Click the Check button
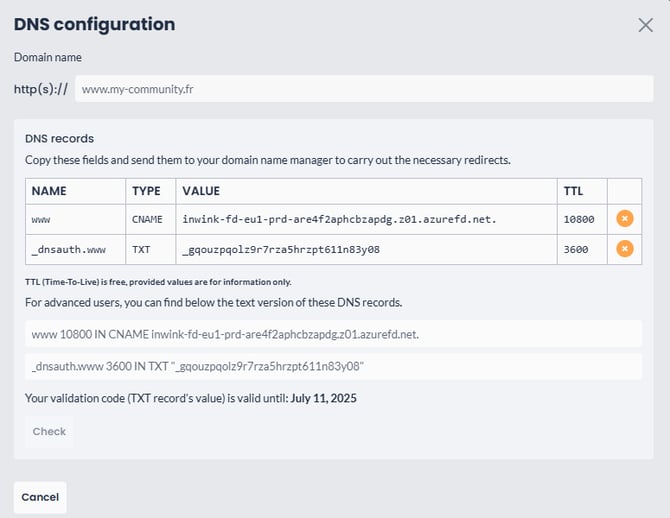This screenshot has width=670, height=518. [50, 431]
